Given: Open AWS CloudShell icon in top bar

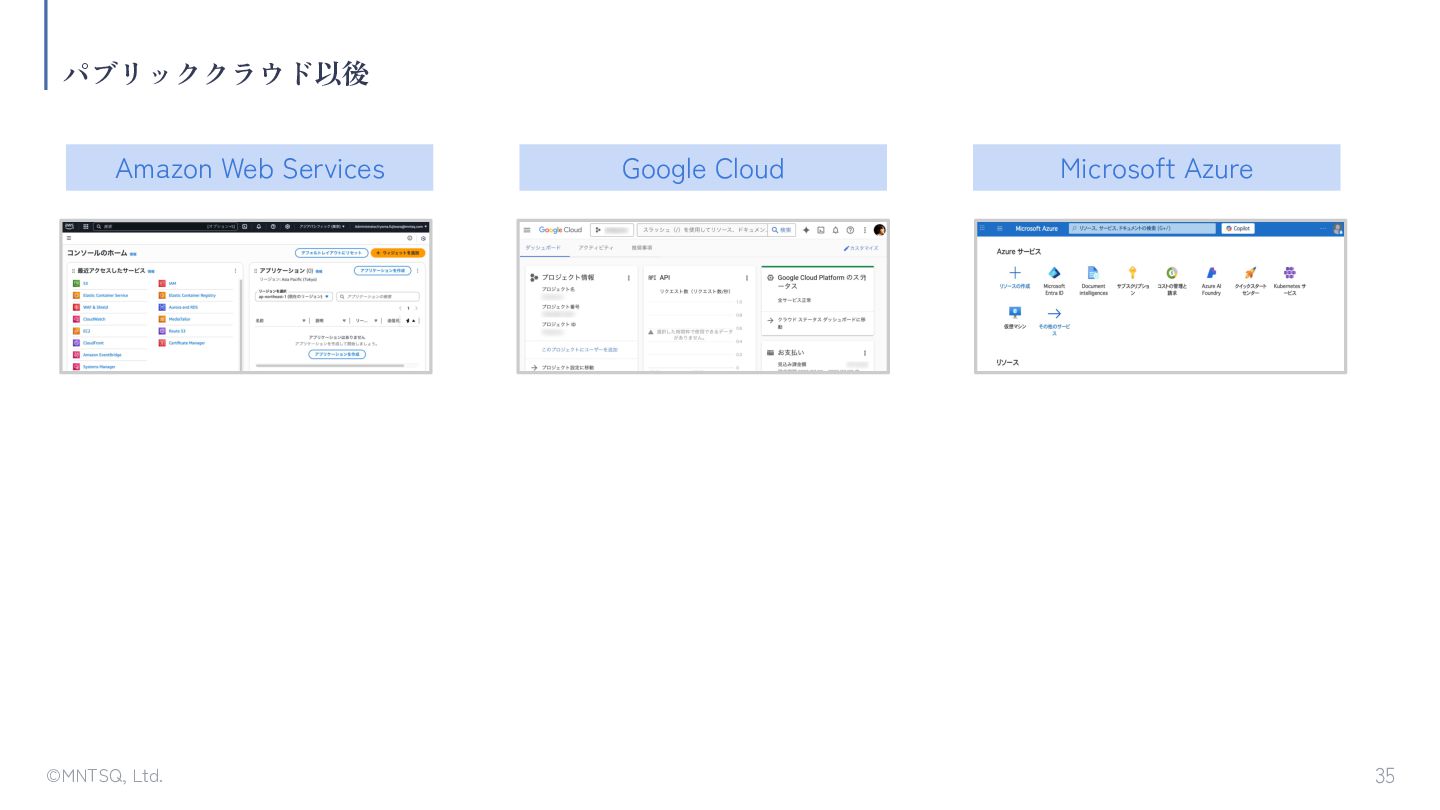Looking at the screenshot, I should click(x=244, y=227).
